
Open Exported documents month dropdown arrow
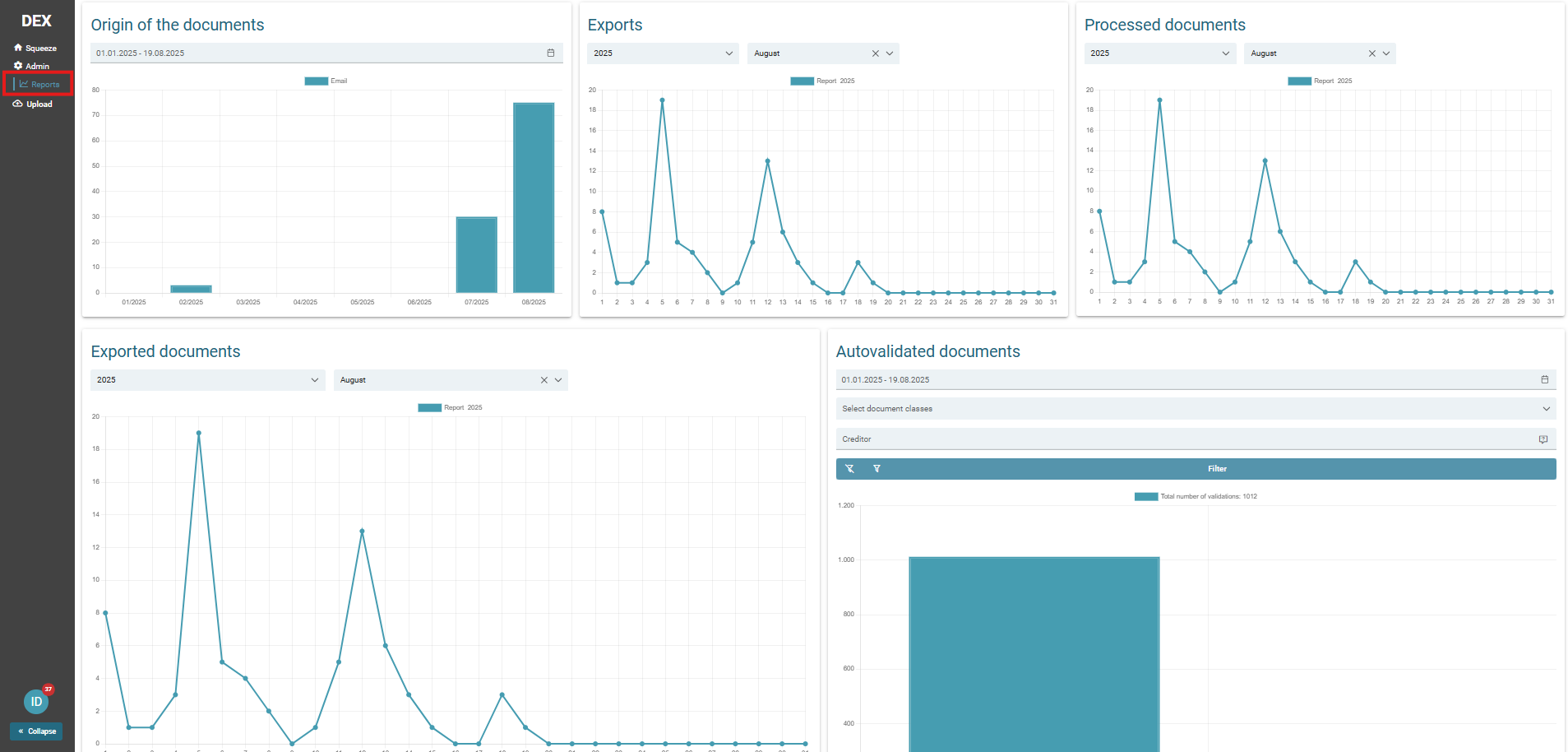click(x=558, y=380)
